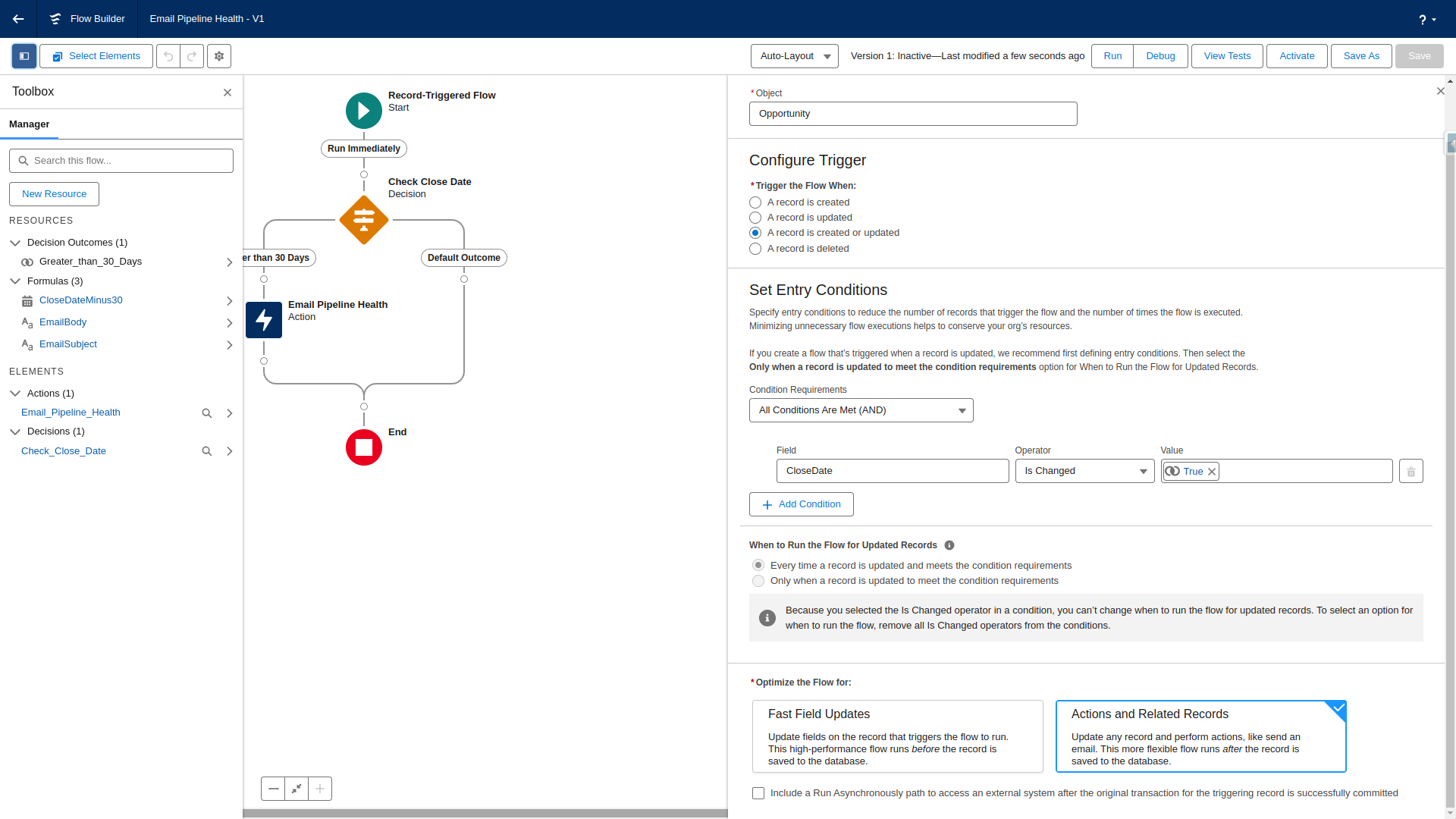Choose Only when a record is updated option
Image resolution: width=1456 pixels, height=819 pixels.
click(x=758, y=581)
